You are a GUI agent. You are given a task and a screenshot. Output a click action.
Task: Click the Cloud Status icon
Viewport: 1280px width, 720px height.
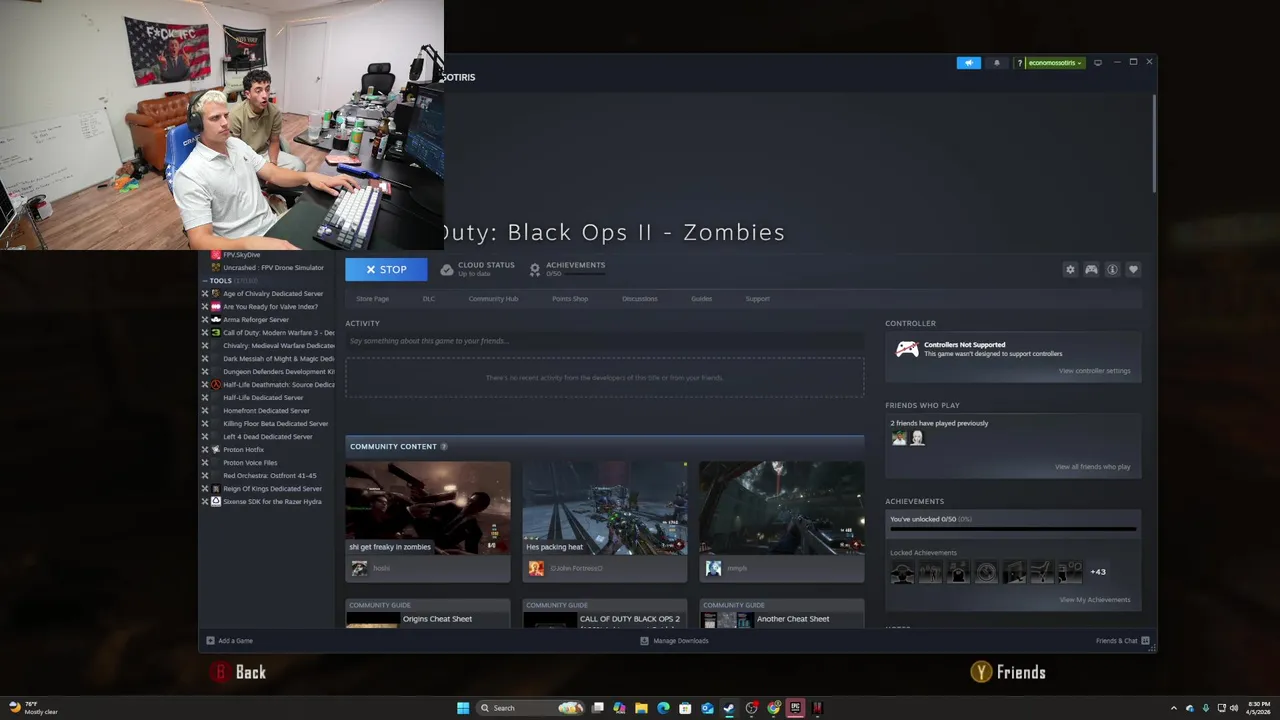[447, 270]
